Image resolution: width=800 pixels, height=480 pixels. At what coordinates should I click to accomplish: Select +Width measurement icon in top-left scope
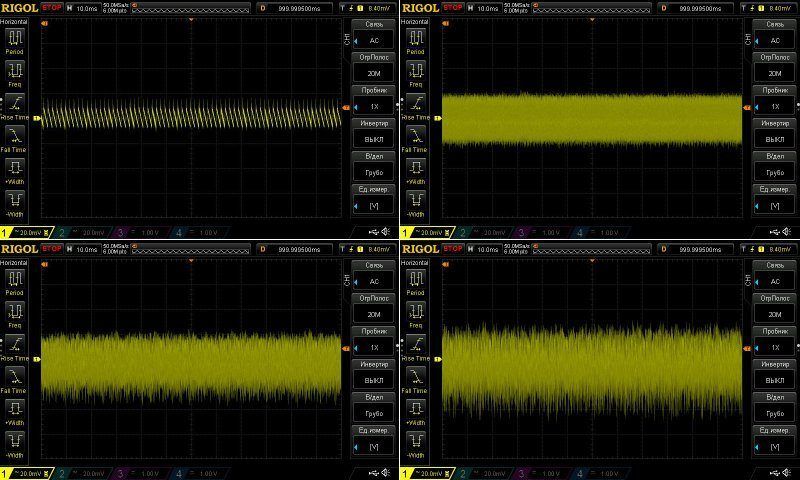pos(15,167)
